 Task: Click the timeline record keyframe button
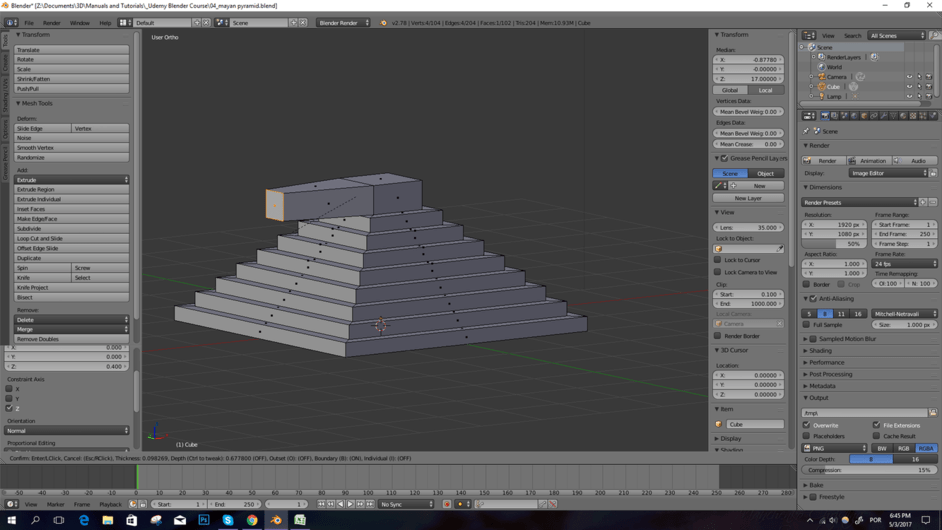click(x=447, y=504)
